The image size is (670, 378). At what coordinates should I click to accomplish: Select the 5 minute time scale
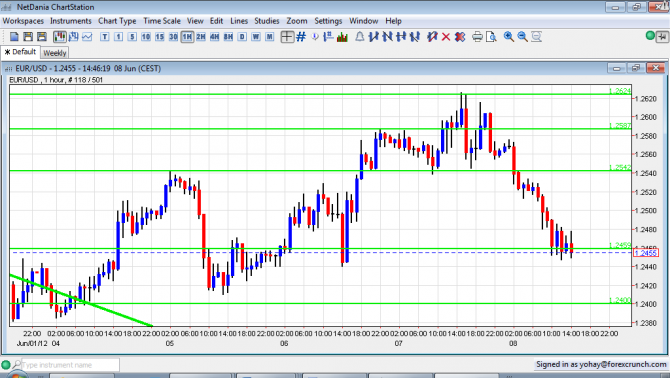(x=132, y=37)
